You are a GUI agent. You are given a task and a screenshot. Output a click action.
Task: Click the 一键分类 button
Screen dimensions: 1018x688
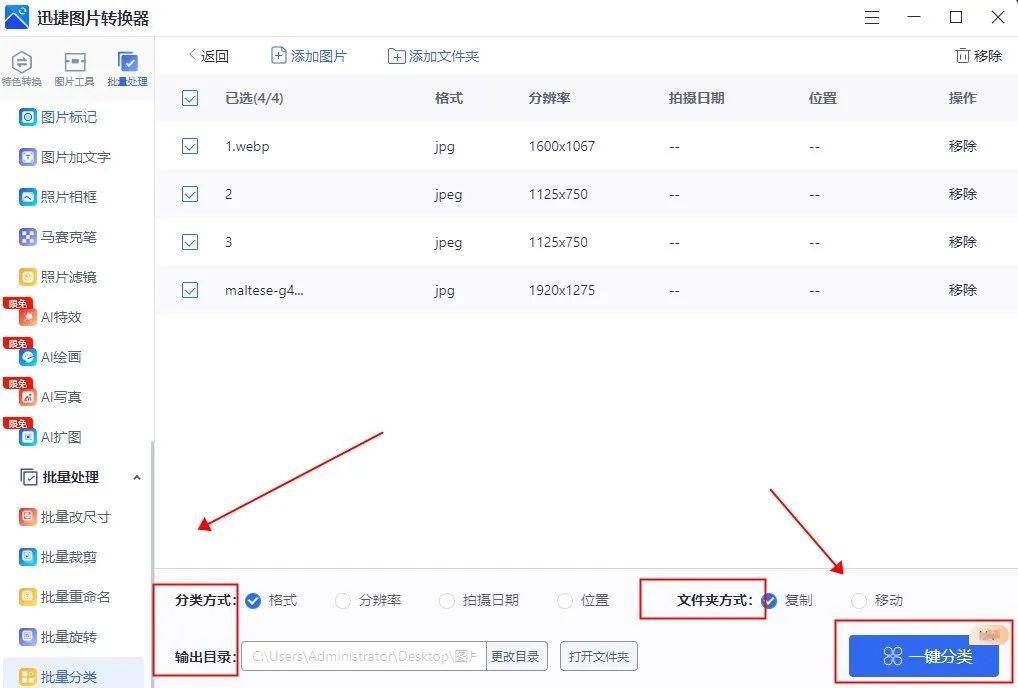[923, 656]
